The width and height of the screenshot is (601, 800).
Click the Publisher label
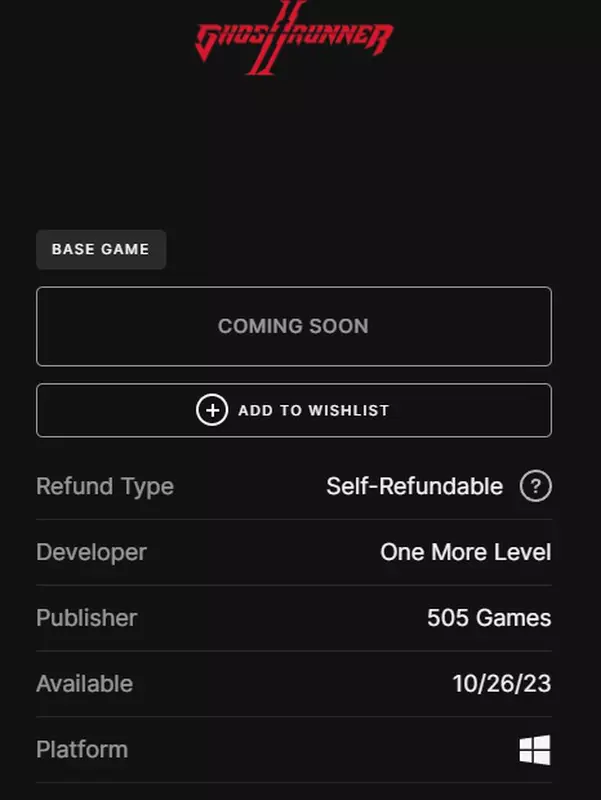pos(87,618)
